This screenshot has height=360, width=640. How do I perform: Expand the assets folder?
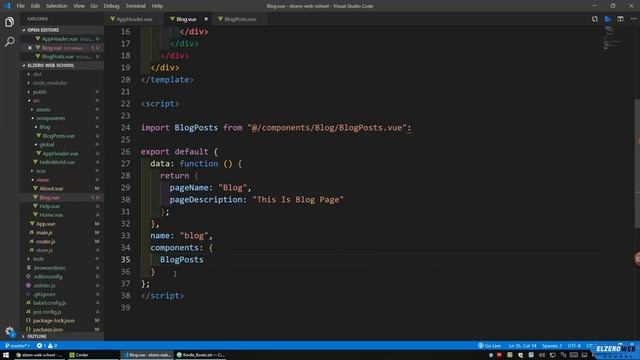click(x=43, y=109)
